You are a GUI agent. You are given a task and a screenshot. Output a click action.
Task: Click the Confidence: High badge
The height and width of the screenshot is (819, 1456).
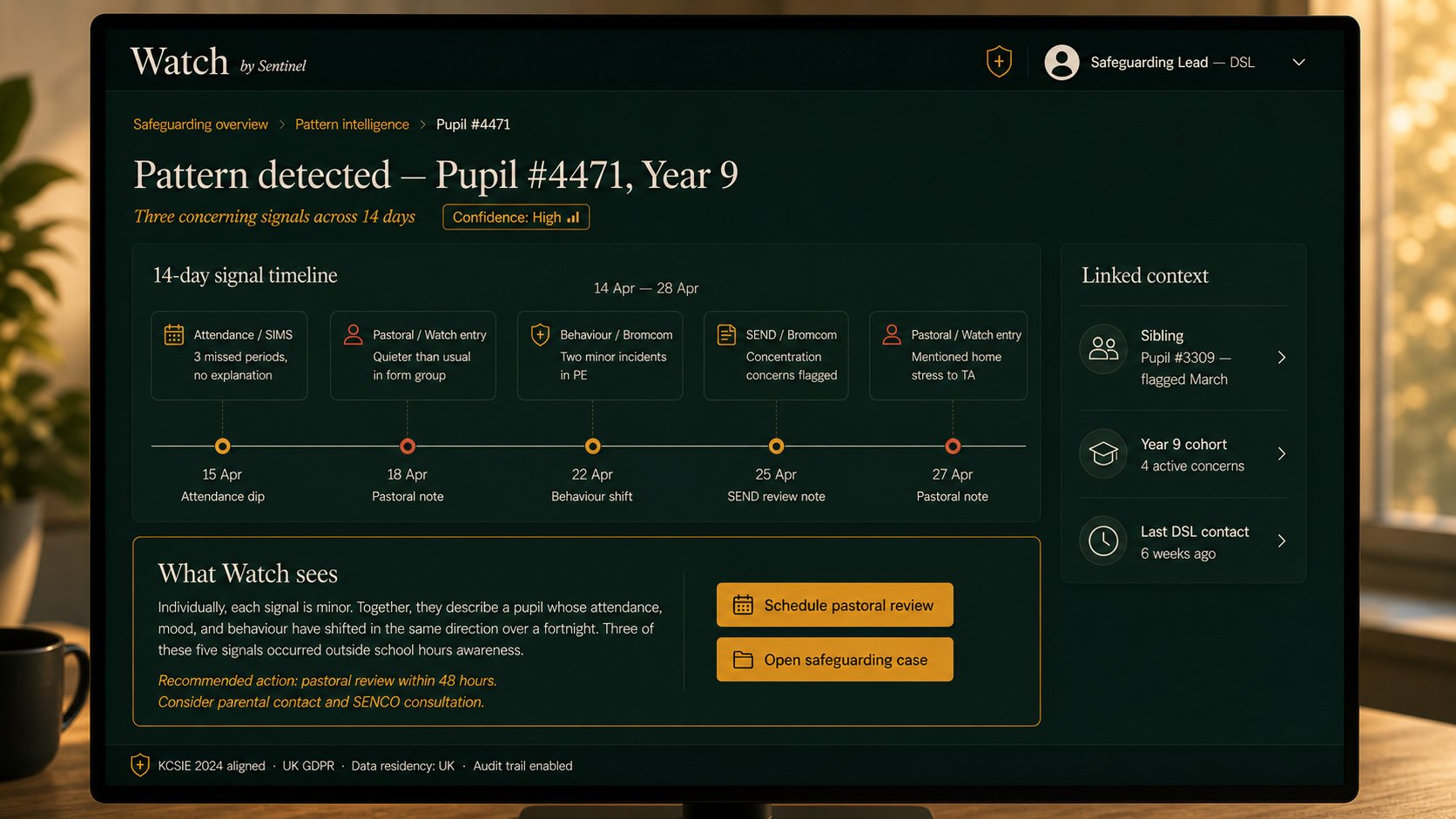(x=516, y=217)
